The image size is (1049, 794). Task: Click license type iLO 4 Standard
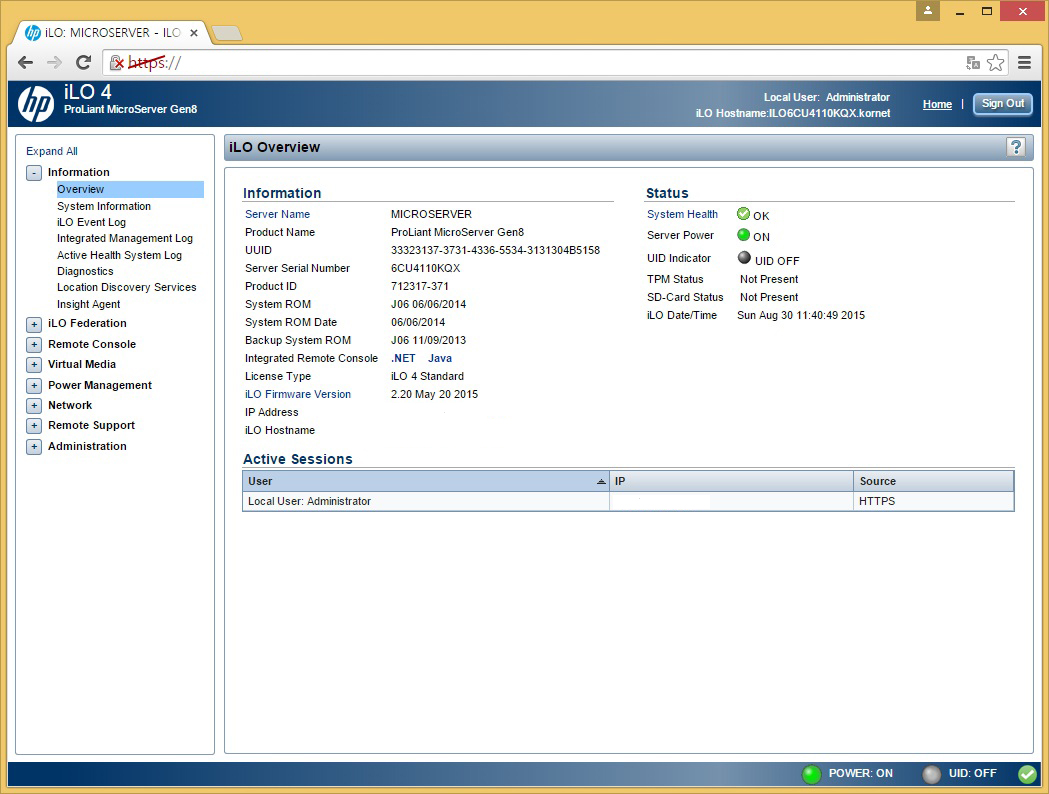[x=427, y=377]
